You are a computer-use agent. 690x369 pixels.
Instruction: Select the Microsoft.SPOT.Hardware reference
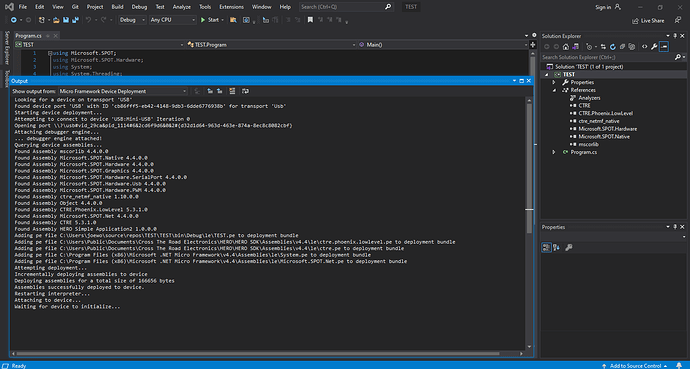tap(607, 129)
